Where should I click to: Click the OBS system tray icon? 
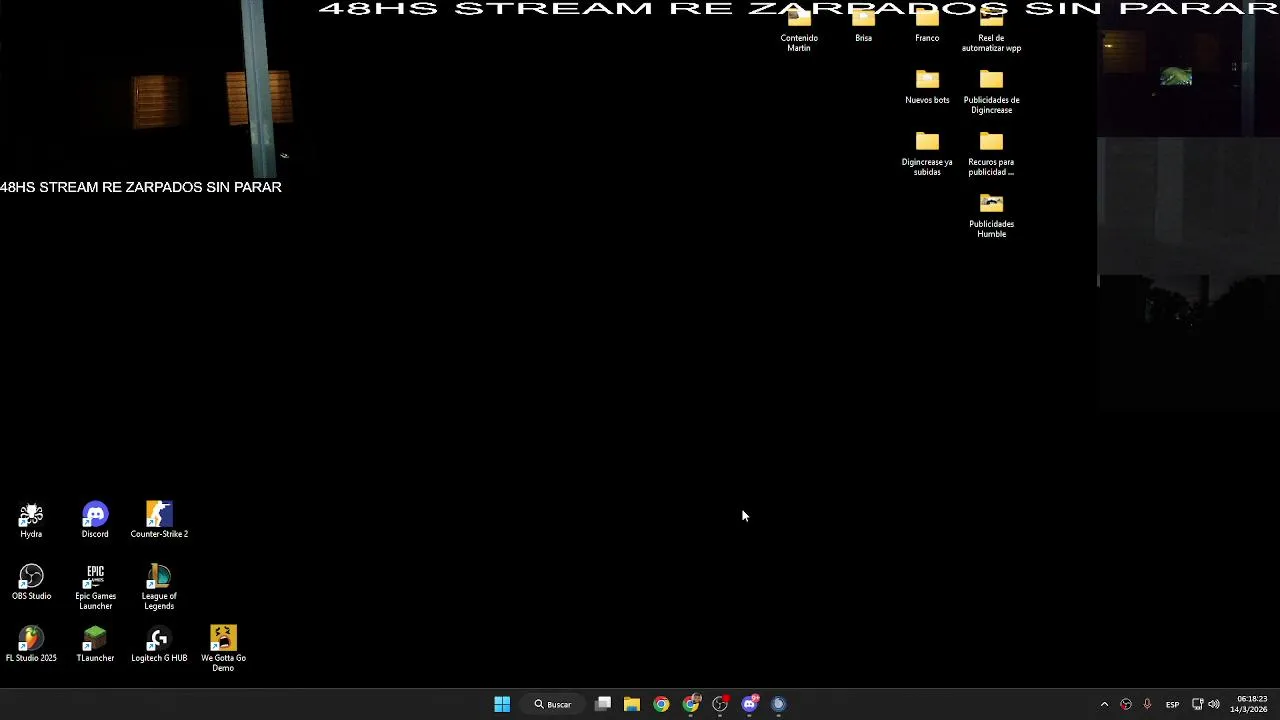click(x=1126, y=704)
